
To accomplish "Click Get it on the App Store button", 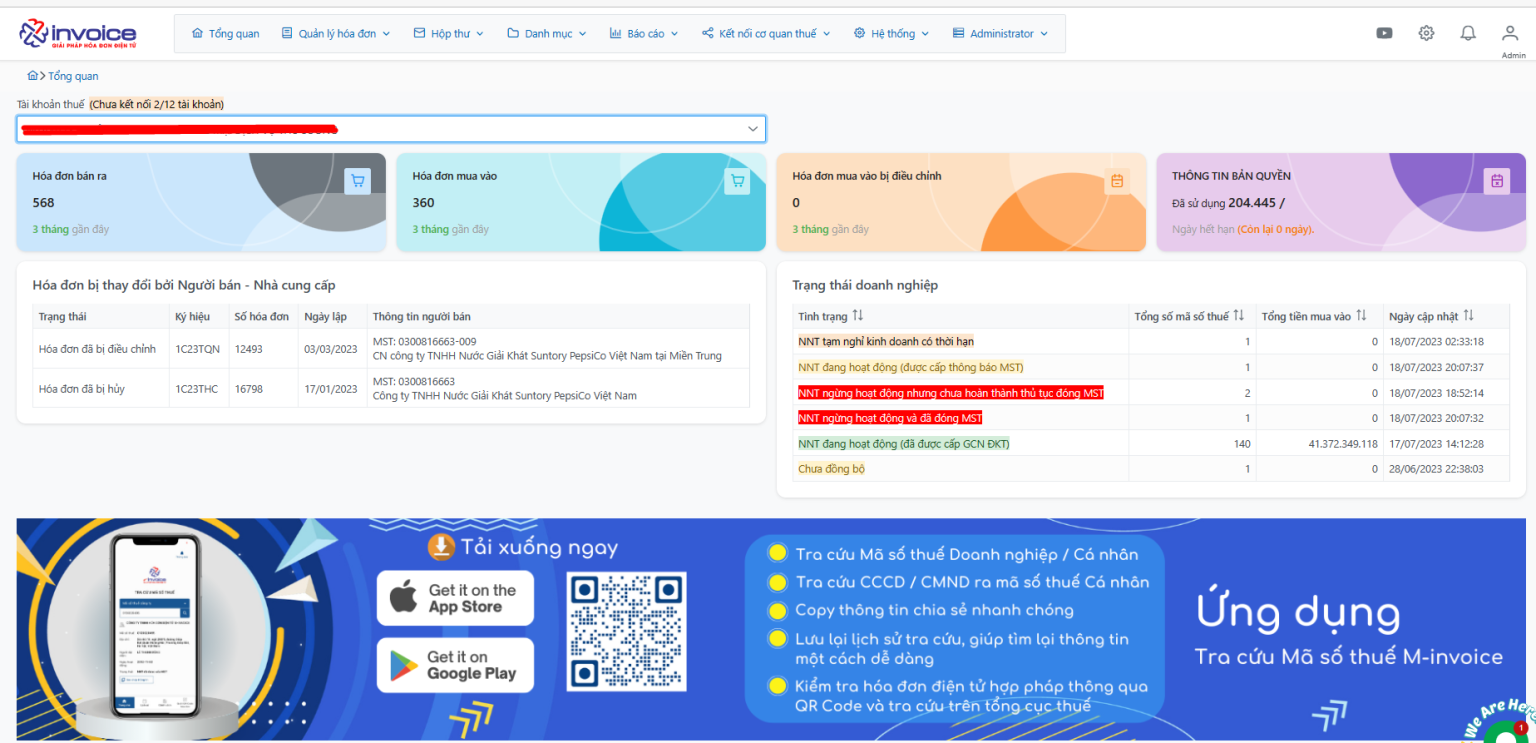I will coord(456,598).
